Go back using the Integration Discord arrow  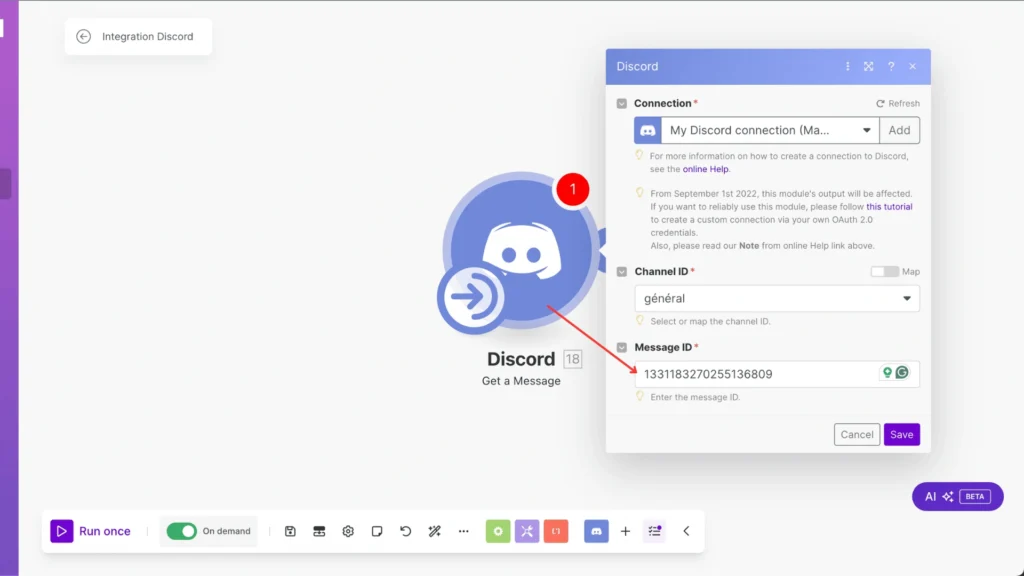click(x=84, y=37)
